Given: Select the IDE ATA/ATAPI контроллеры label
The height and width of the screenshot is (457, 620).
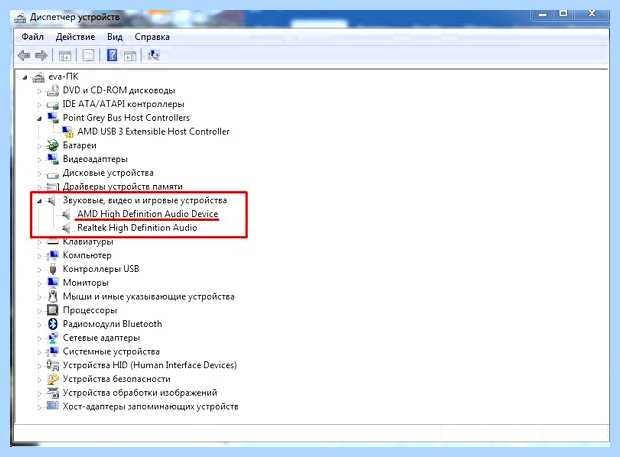Looking at the screenshot, I should pyautogui.click(x=123, y=104).
